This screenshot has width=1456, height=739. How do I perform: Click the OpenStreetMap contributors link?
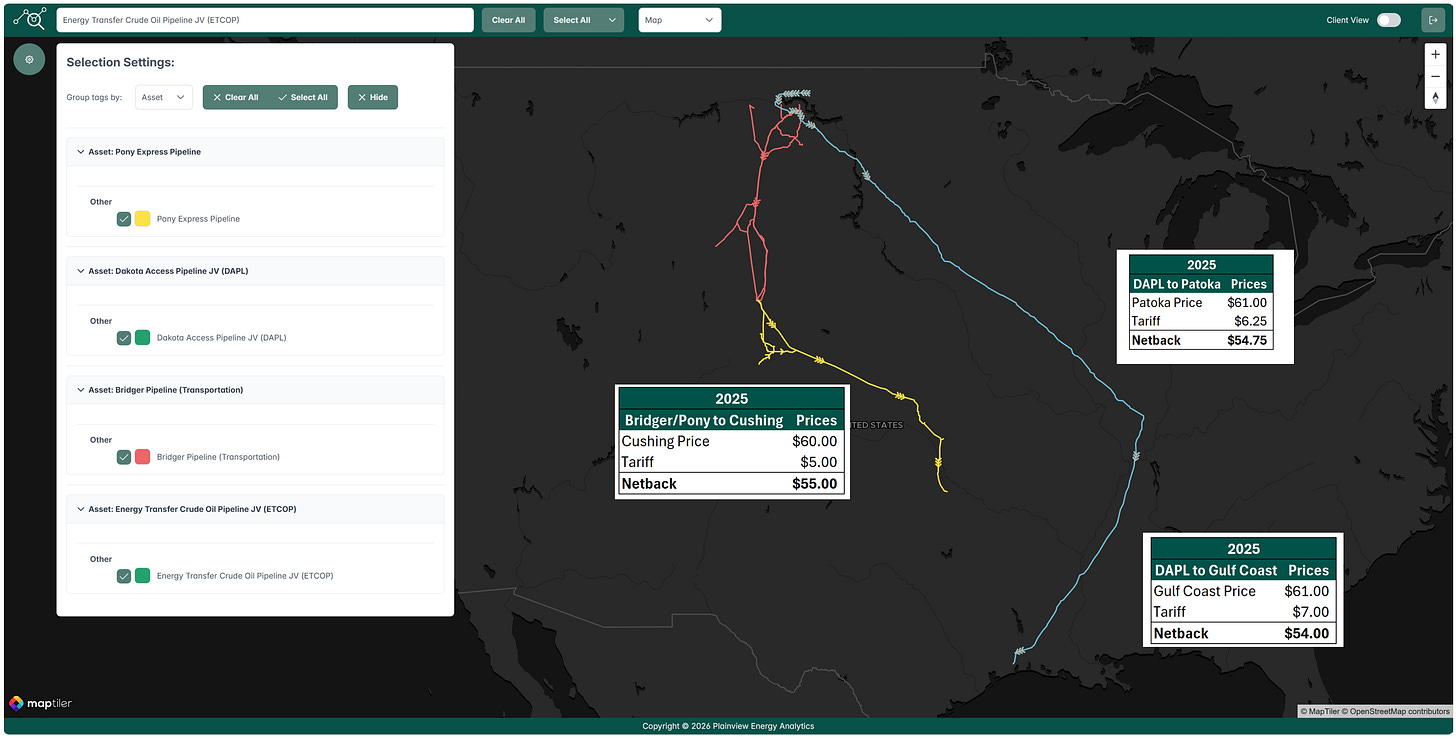click(1398, 711)
